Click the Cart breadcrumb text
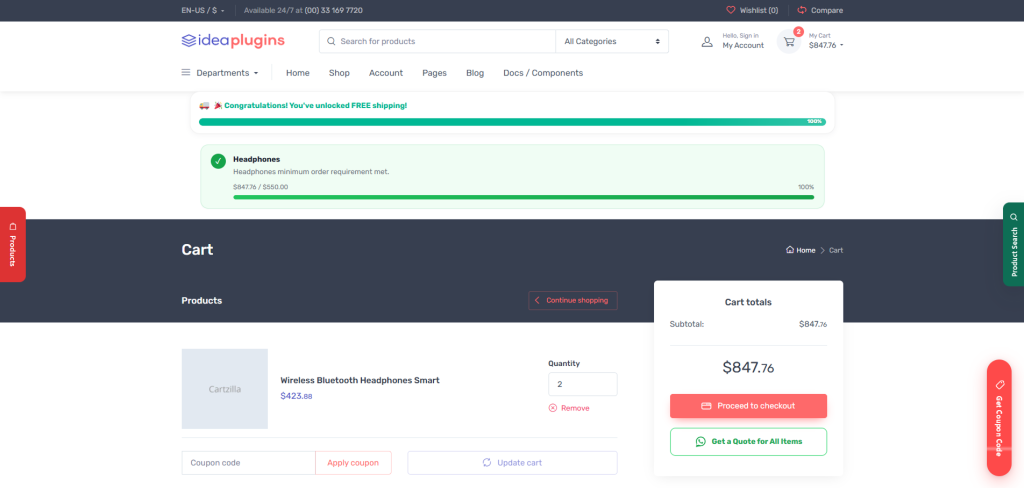 coord(836,250)
